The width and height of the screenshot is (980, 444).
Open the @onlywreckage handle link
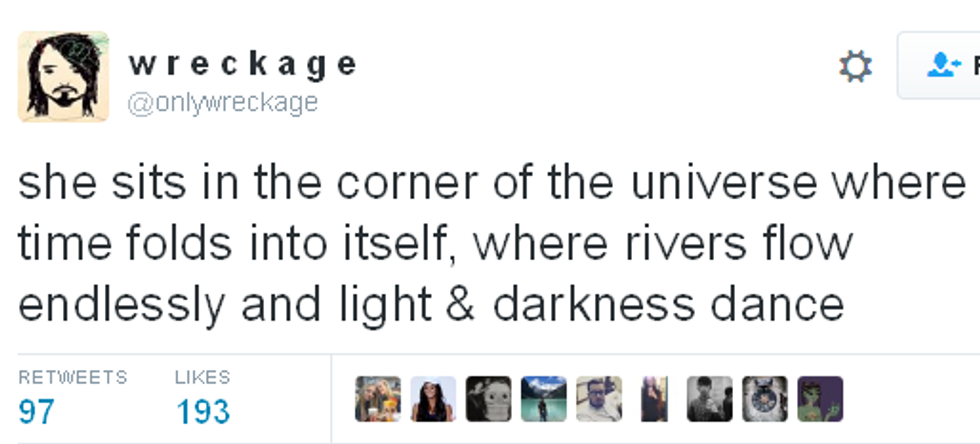(222, 102)
